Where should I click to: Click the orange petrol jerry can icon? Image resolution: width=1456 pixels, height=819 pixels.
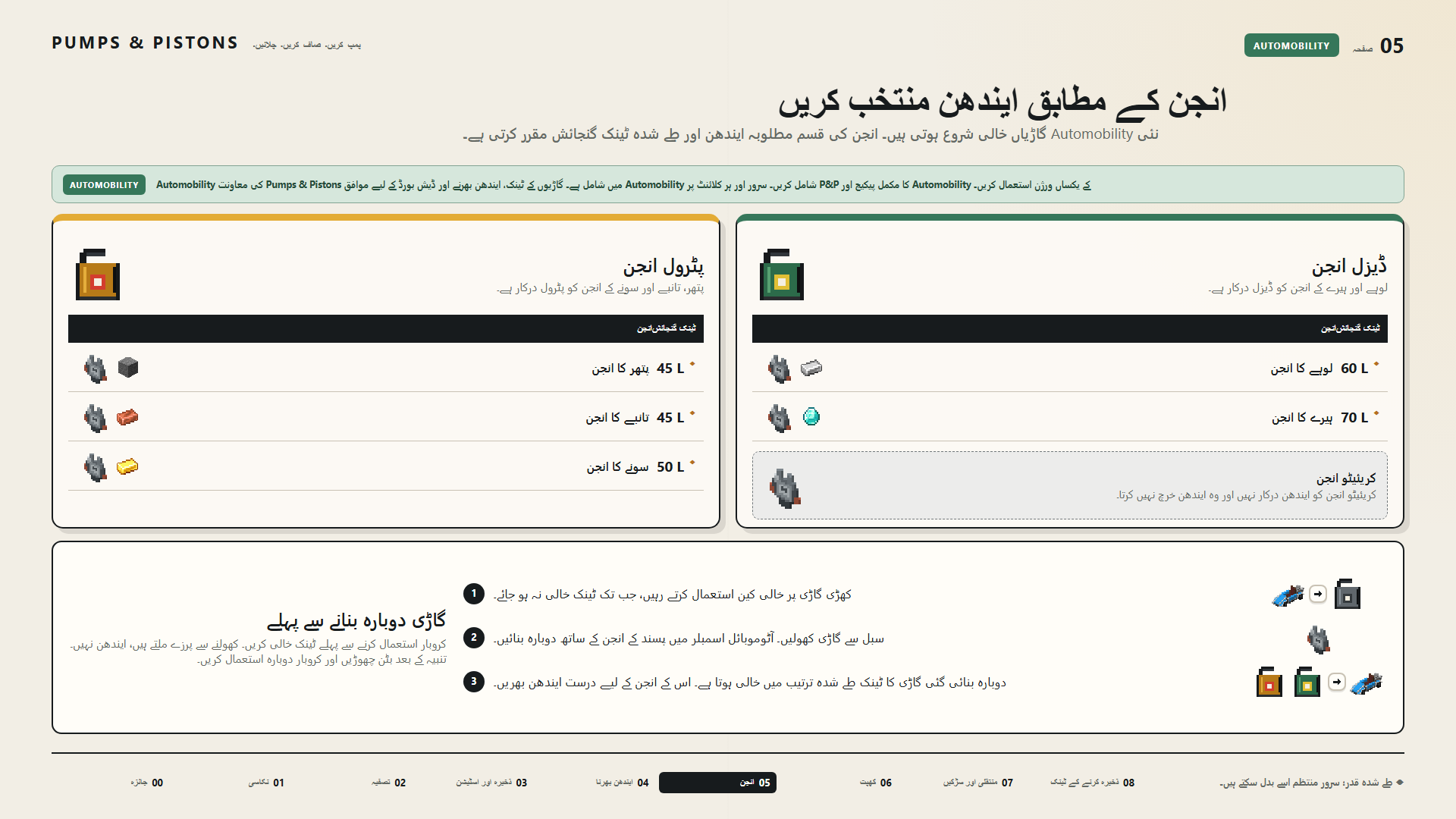point(98,275)
